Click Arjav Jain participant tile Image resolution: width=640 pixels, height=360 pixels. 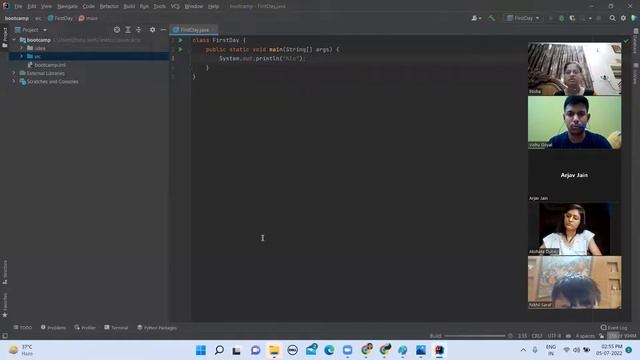pos(574,175)
